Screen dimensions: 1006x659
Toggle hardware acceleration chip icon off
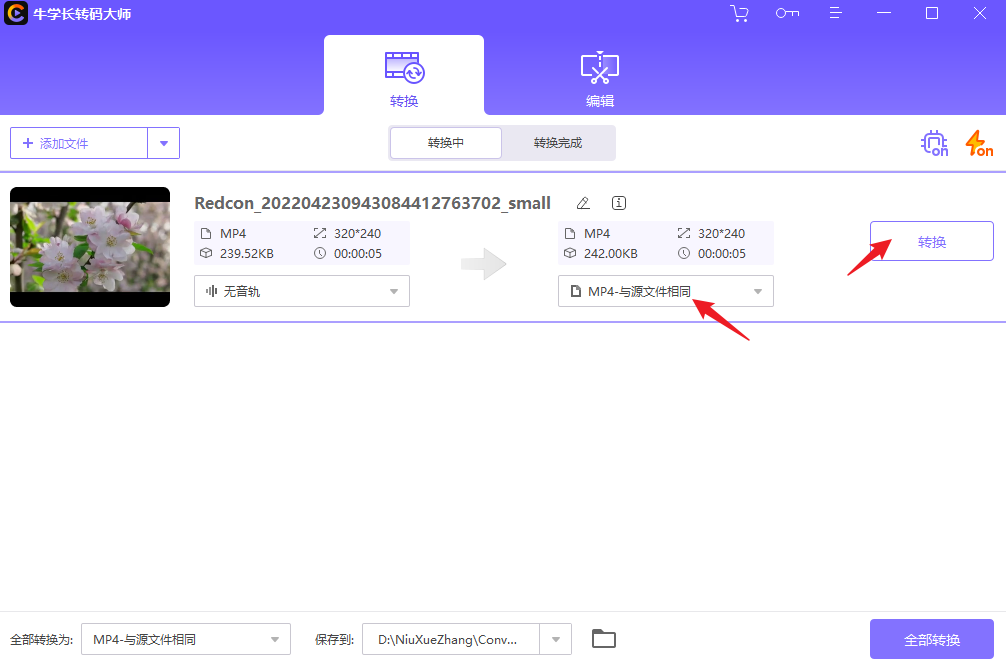pos(932,143)
